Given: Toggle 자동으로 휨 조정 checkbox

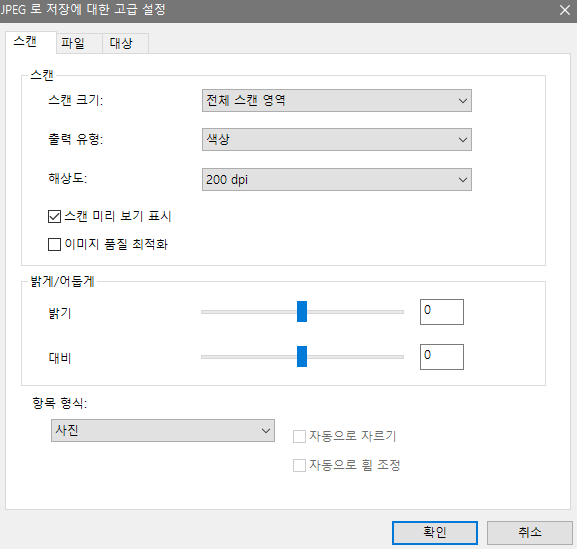Looking at the screenshot, I should 299,465.
